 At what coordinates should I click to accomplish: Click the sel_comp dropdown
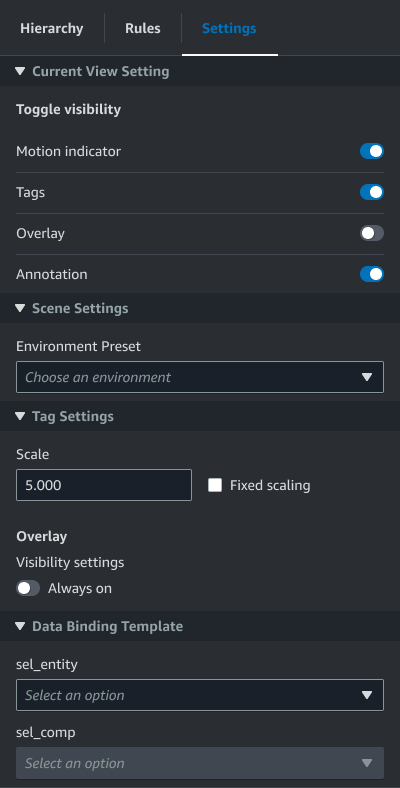pyautogui.click(x=200, y=763)
